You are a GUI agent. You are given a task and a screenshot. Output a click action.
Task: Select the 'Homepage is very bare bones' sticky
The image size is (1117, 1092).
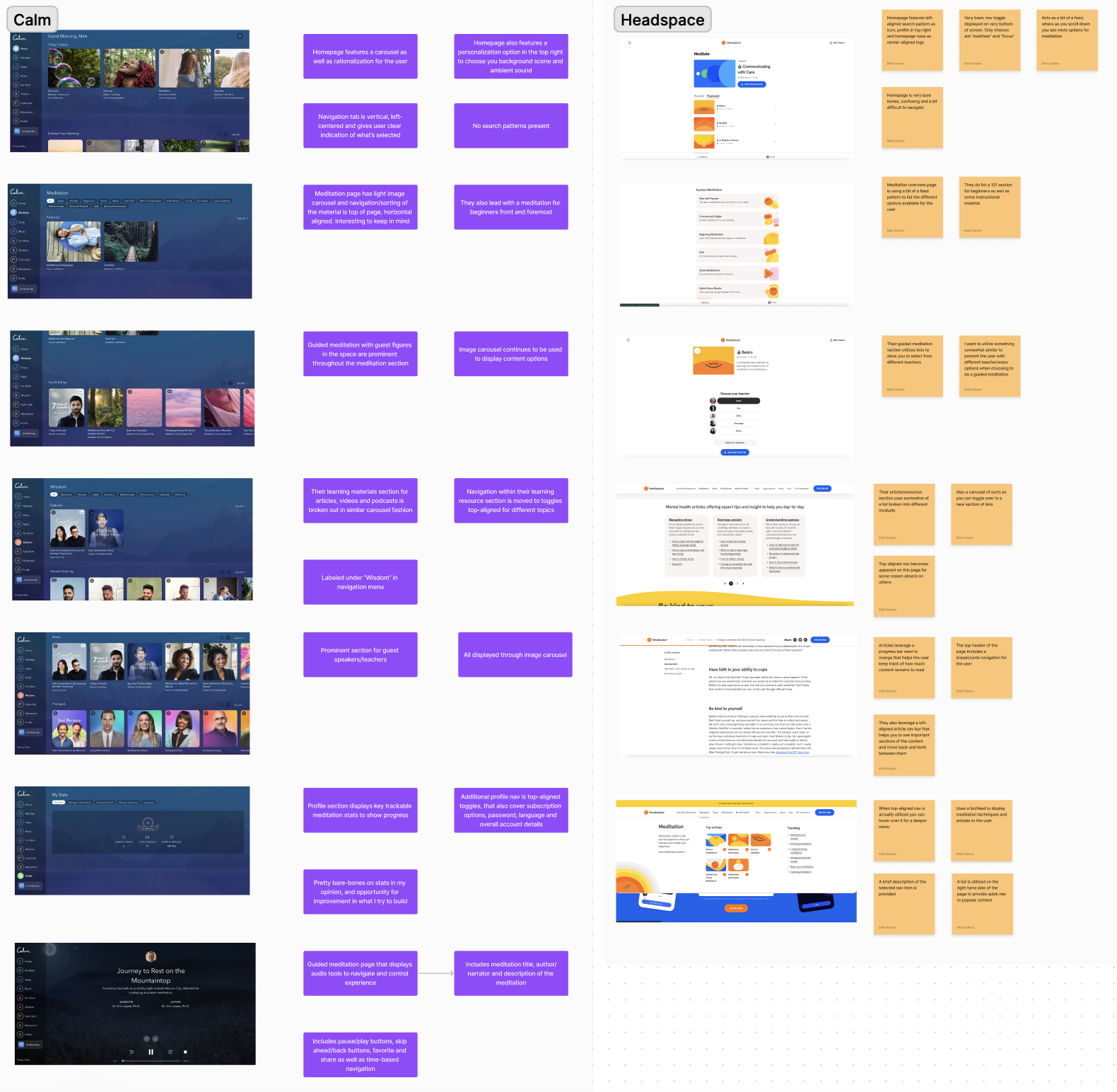tap(913, 117)
